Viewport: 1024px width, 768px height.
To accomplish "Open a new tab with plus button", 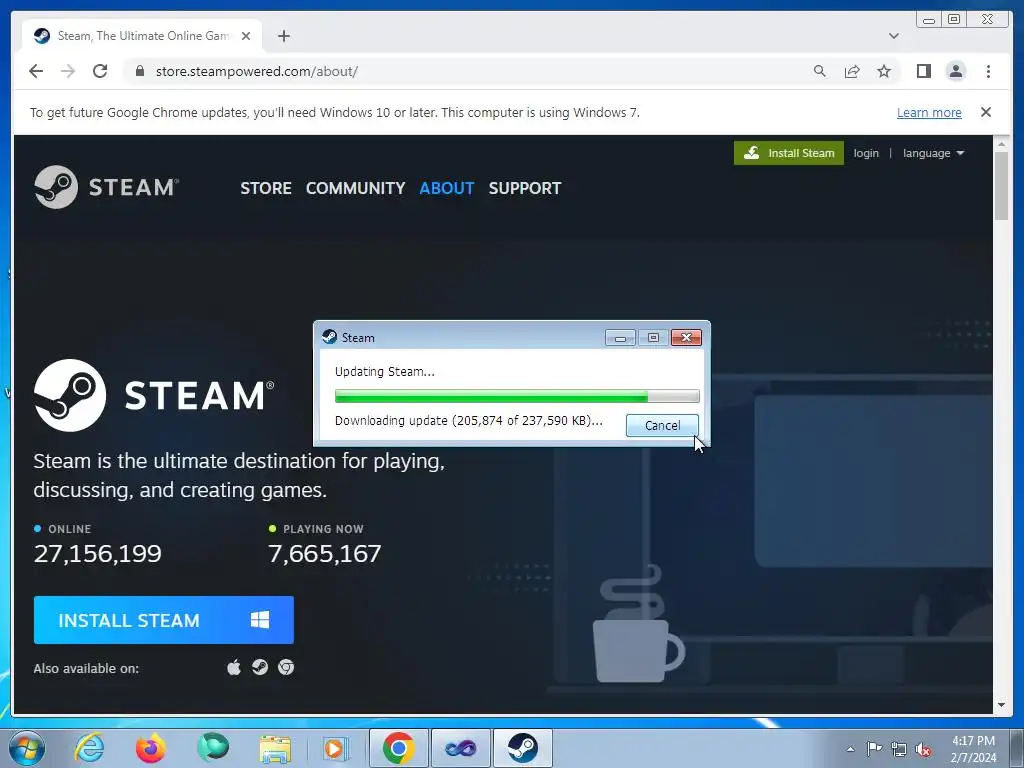I will (283, 36).
